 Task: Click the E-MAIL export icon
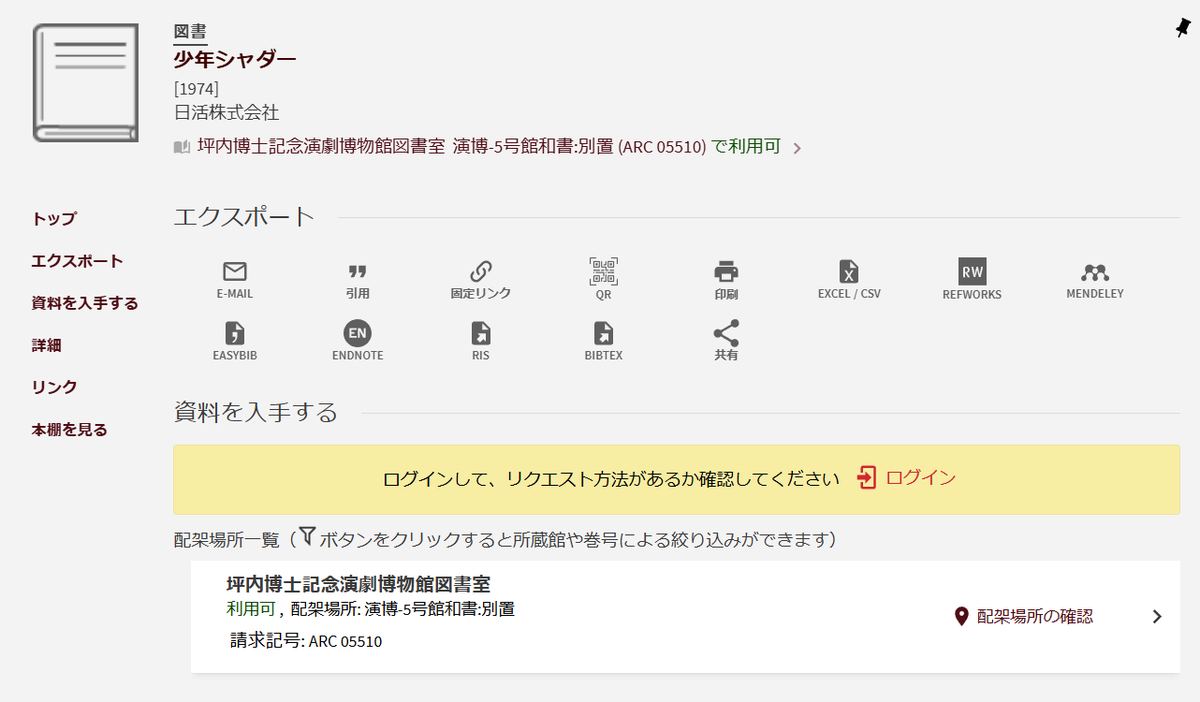(234, 271)
